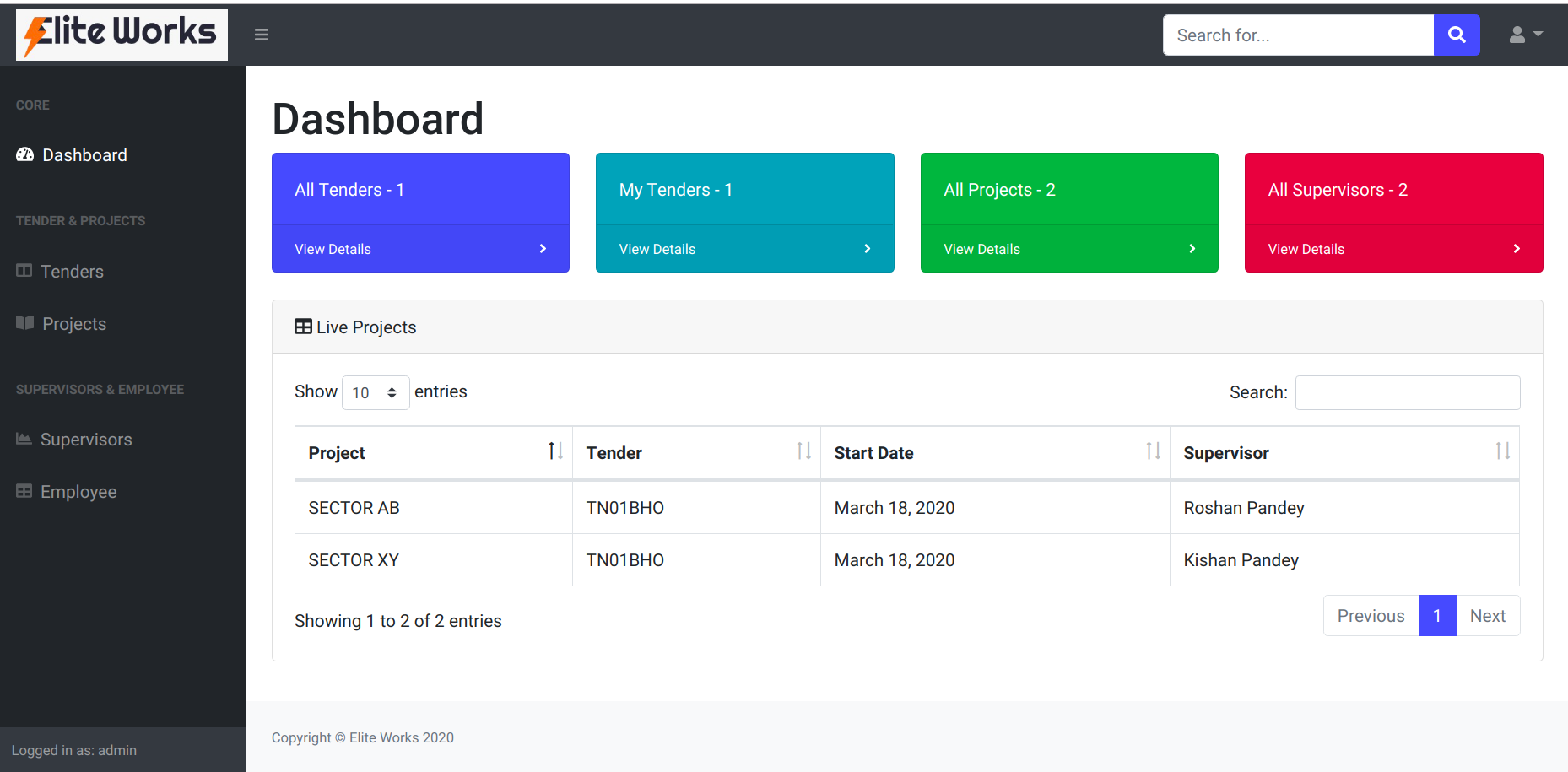Click the Live Projects table icon
Viewport: 1568px width, 772px height.
[303, 326]
